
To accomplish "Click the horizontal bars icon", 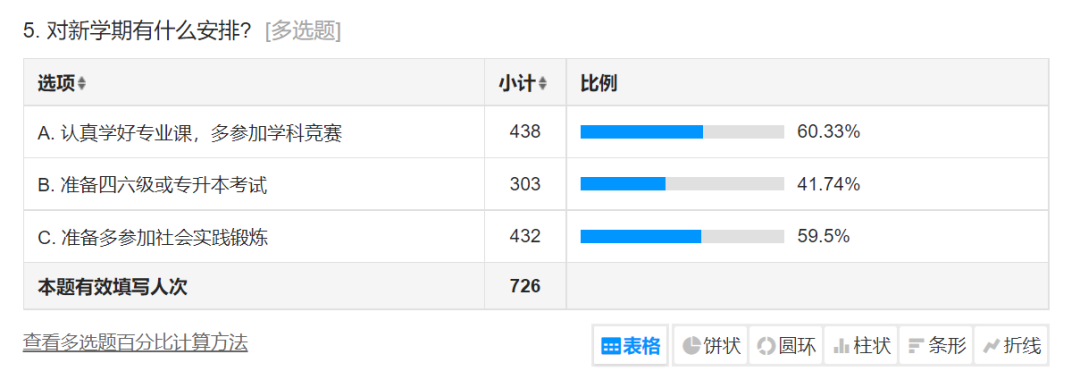I will click(x=916, y=346).
